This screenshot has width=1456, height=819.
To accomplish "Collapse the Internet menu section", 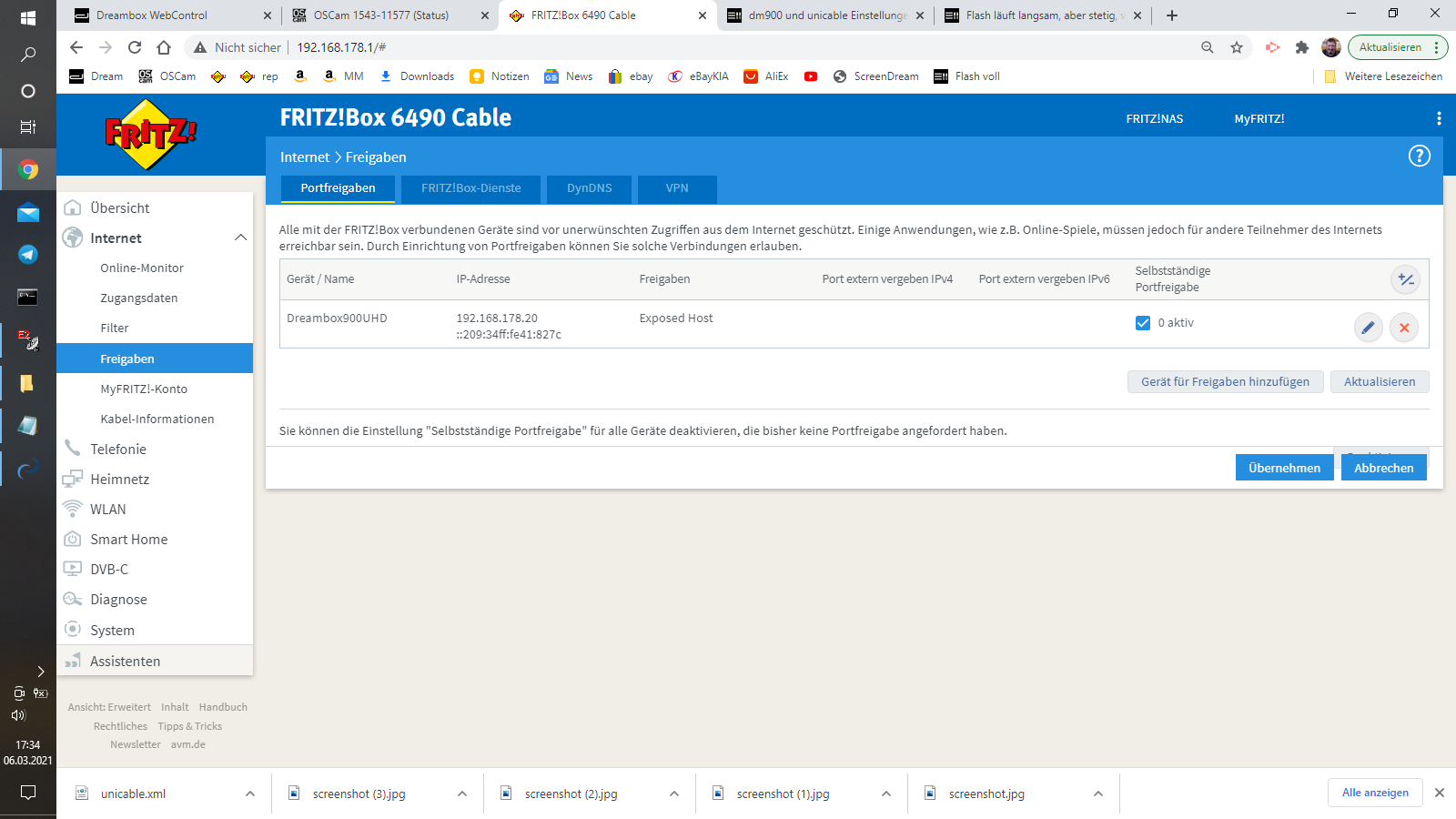I will (x=240, y=238).
